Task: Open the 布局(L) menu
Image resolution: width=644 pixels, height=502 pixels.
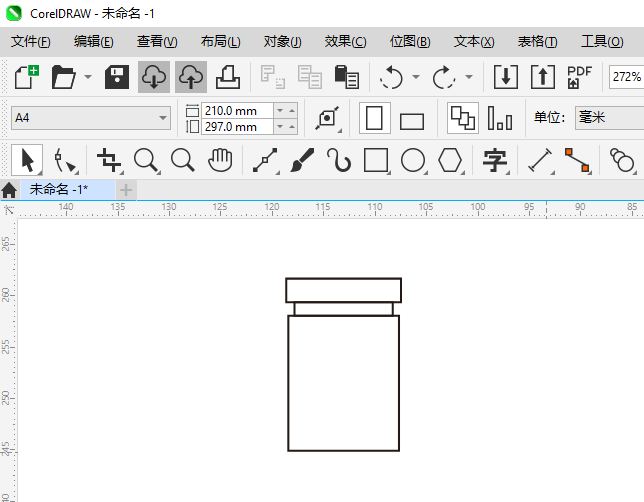Action: coord(221,41)
